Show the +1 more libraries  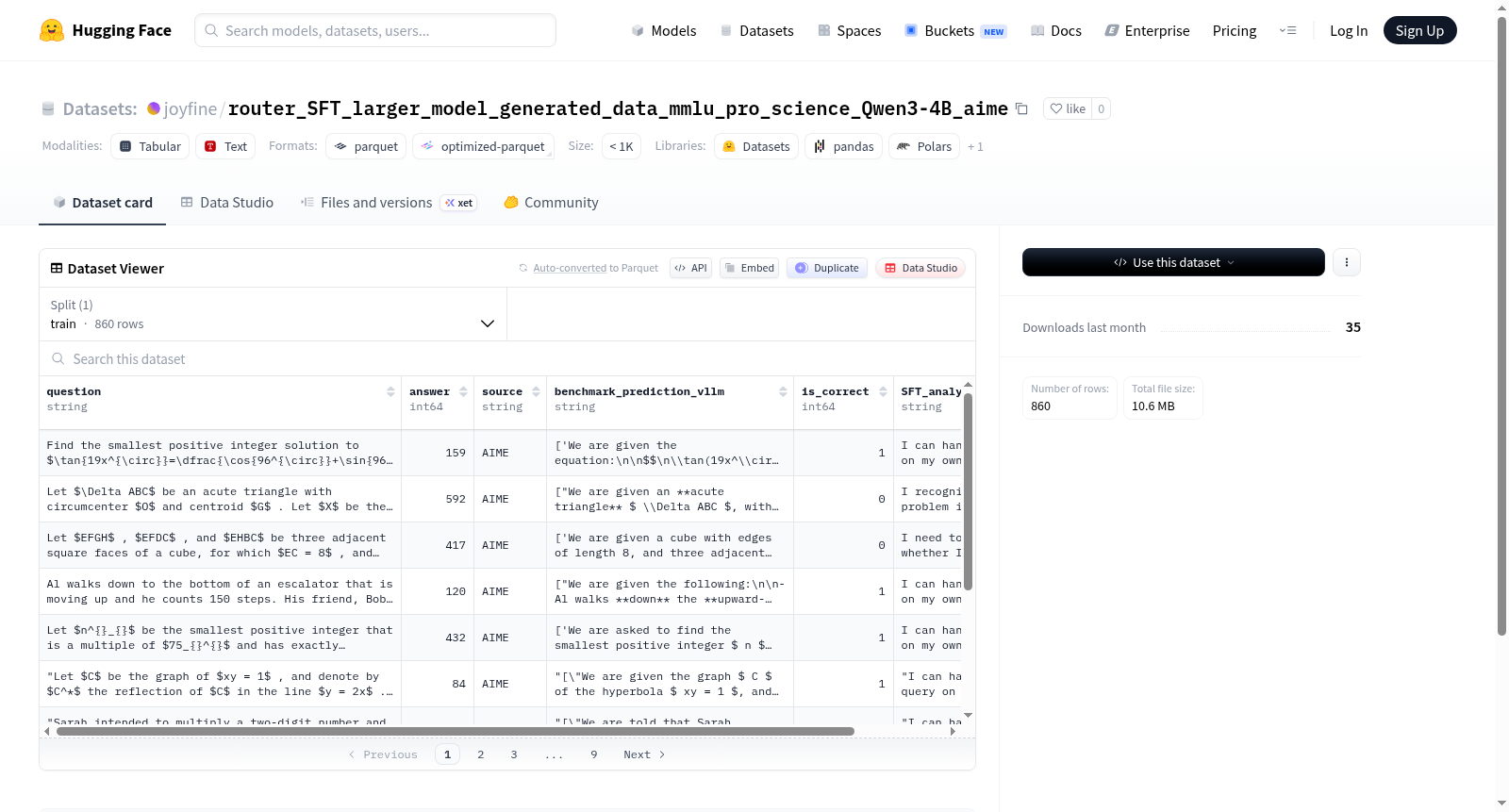(975, 146)
